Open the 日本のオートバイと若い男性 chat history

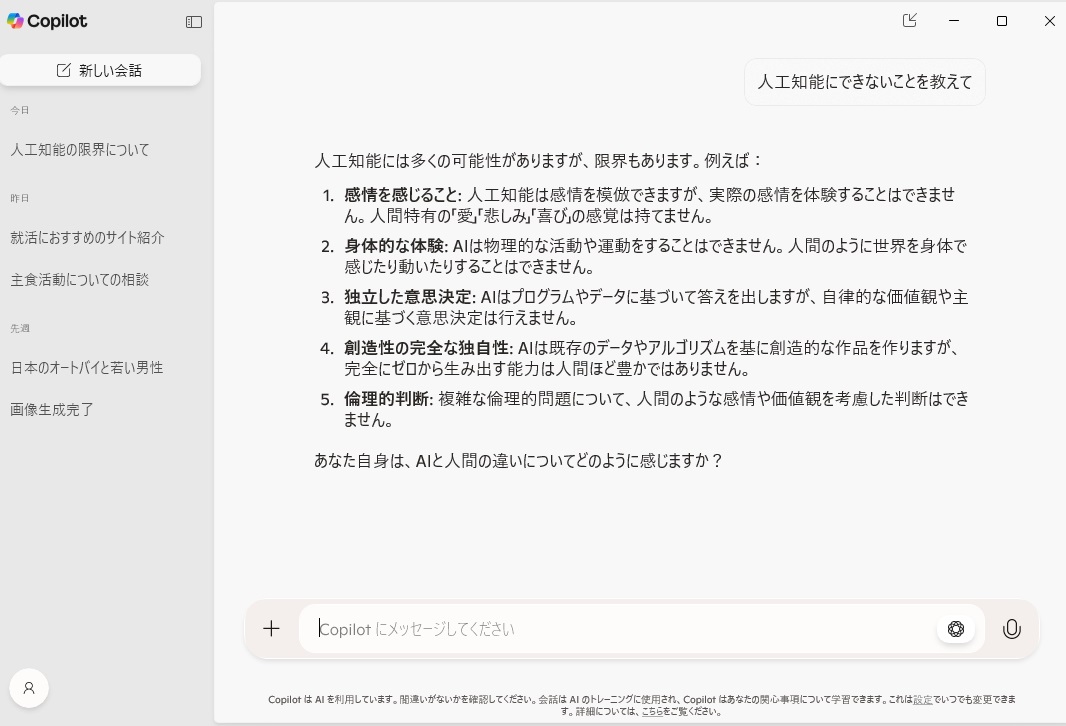[x=86, y=368]
